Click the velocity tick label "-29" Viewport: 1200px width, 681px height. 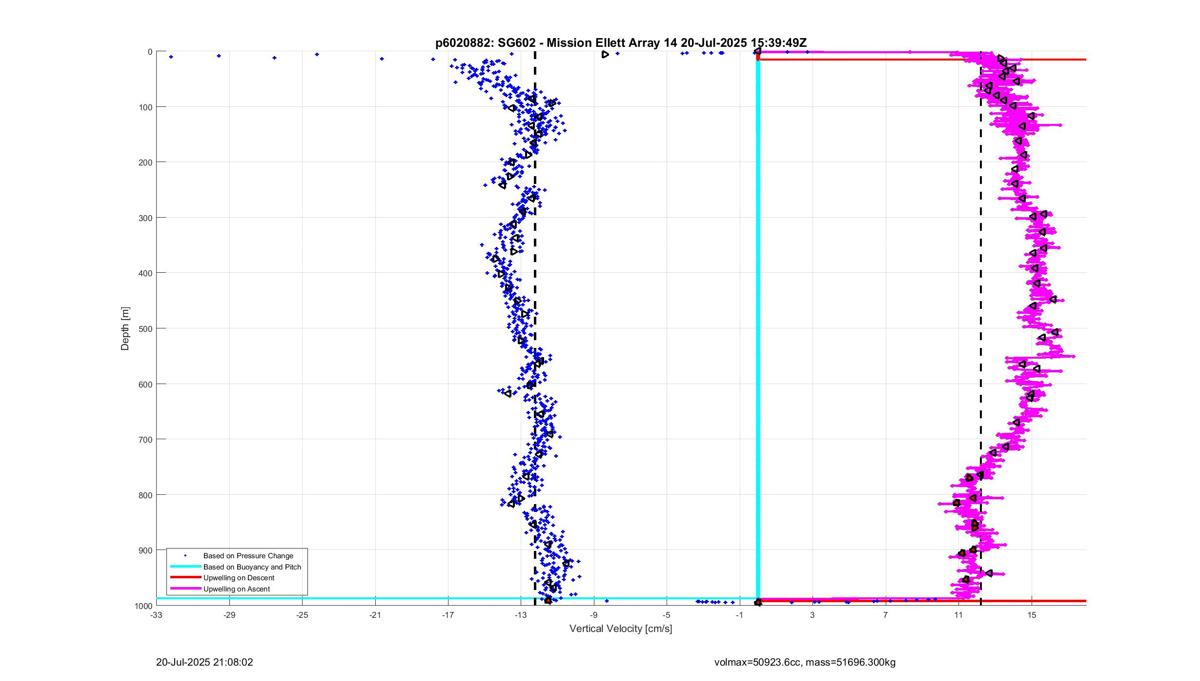[229, 616]
